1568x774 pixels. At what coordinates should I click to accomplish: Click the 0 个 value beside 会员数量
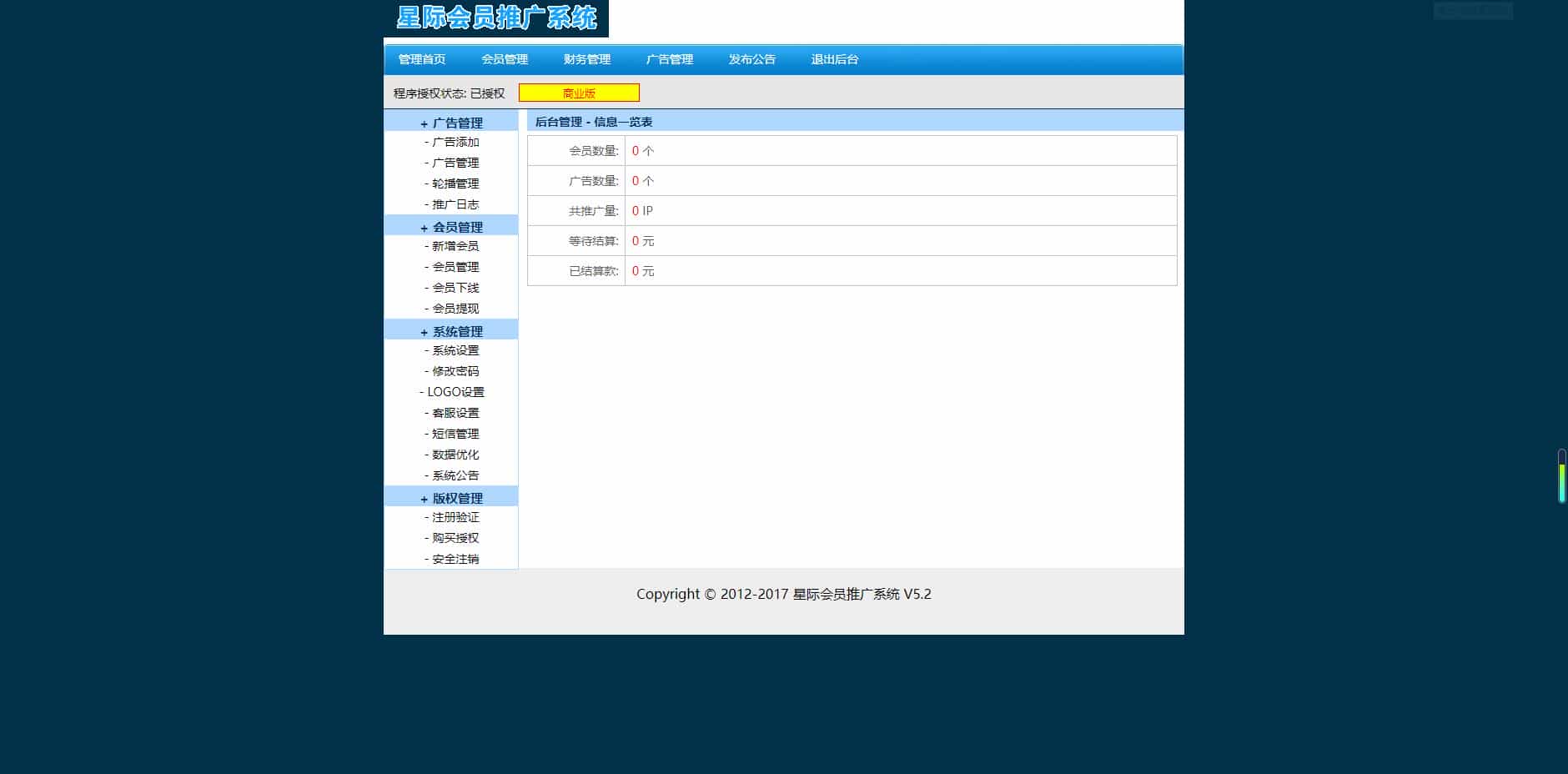[643, 151]
